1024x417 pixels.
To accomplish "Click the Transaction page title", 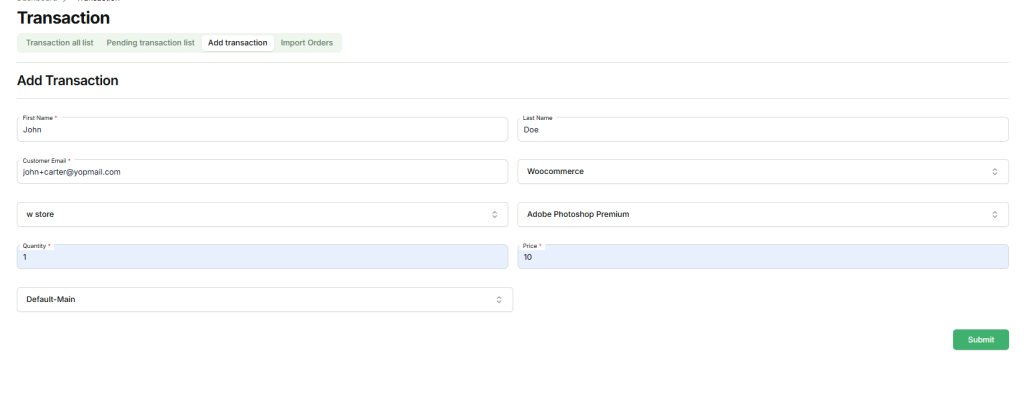I will tap(64, 18).
